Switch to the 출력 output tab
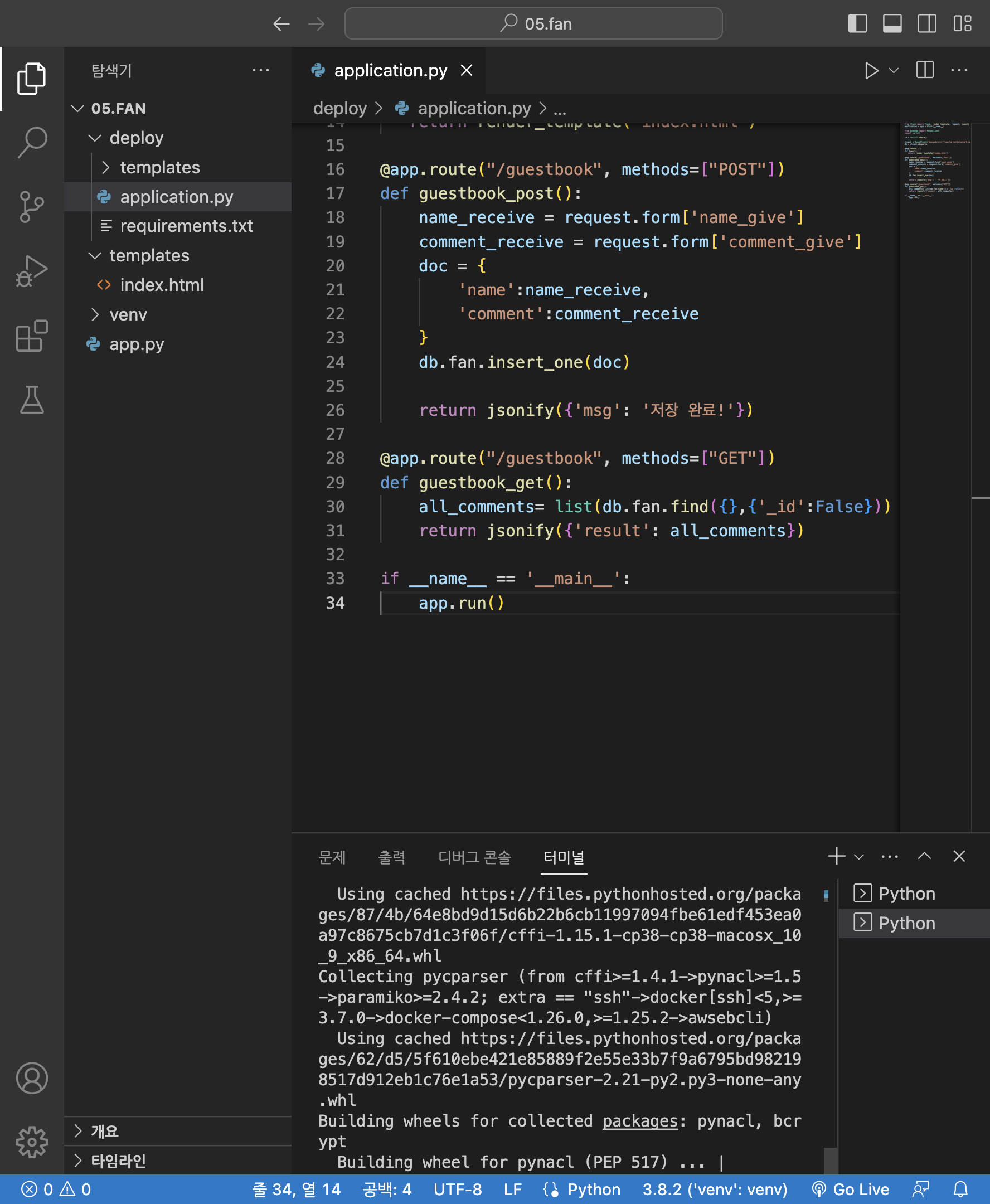 pyautogui.click(x=392, y=857)
